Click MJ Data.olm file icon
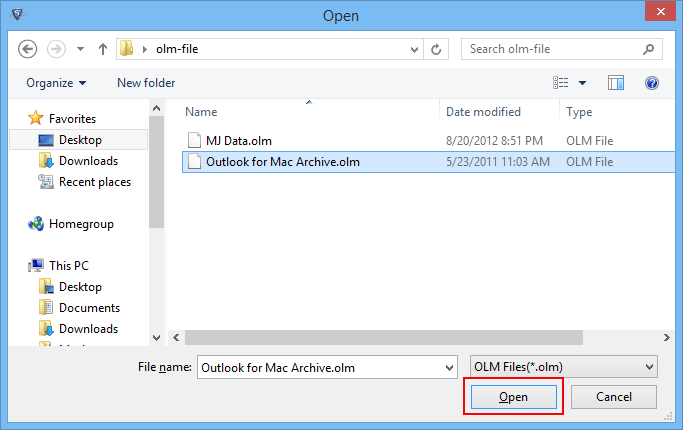This screenshot has width=683, height=430. coord(194,140)
